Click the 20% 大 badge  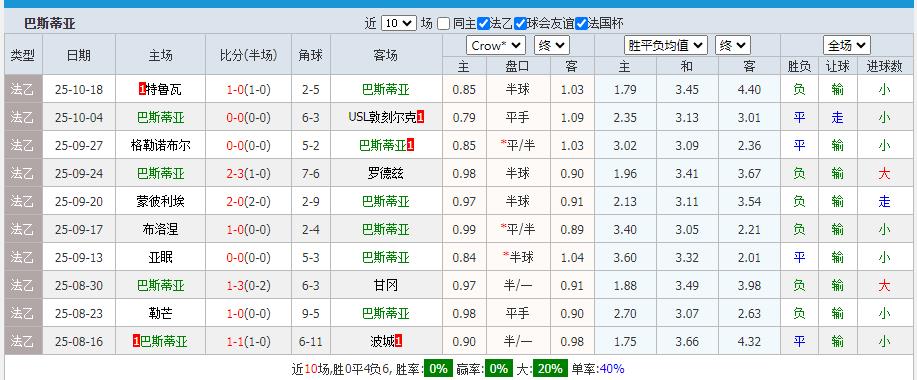point(550,369)
